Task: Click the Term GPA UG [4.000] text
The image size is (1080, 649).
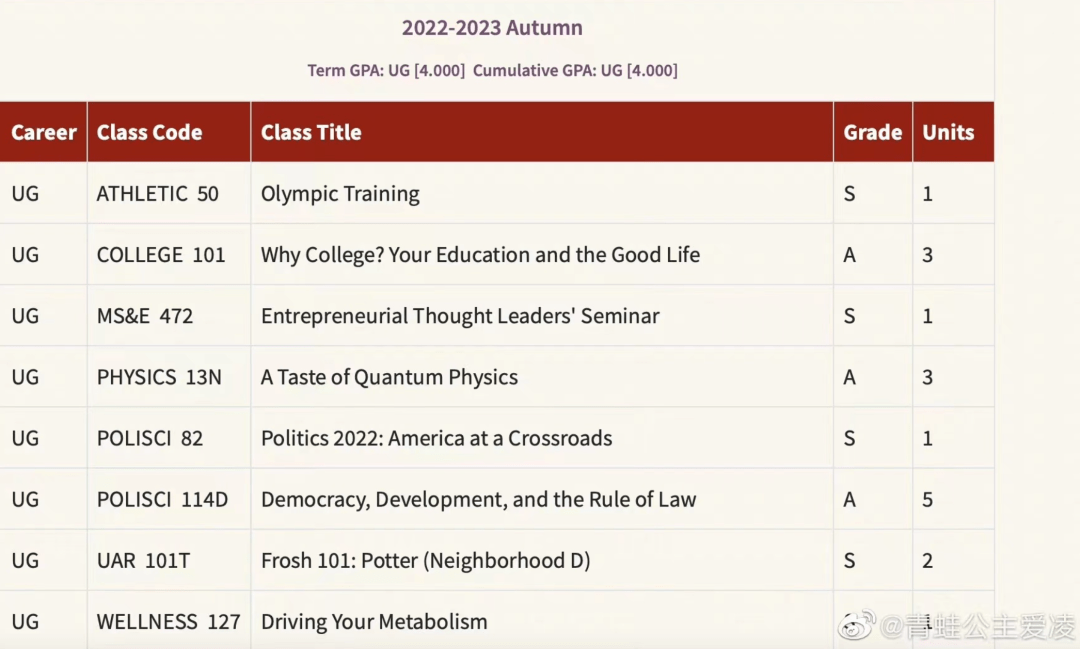Action: 386,71
